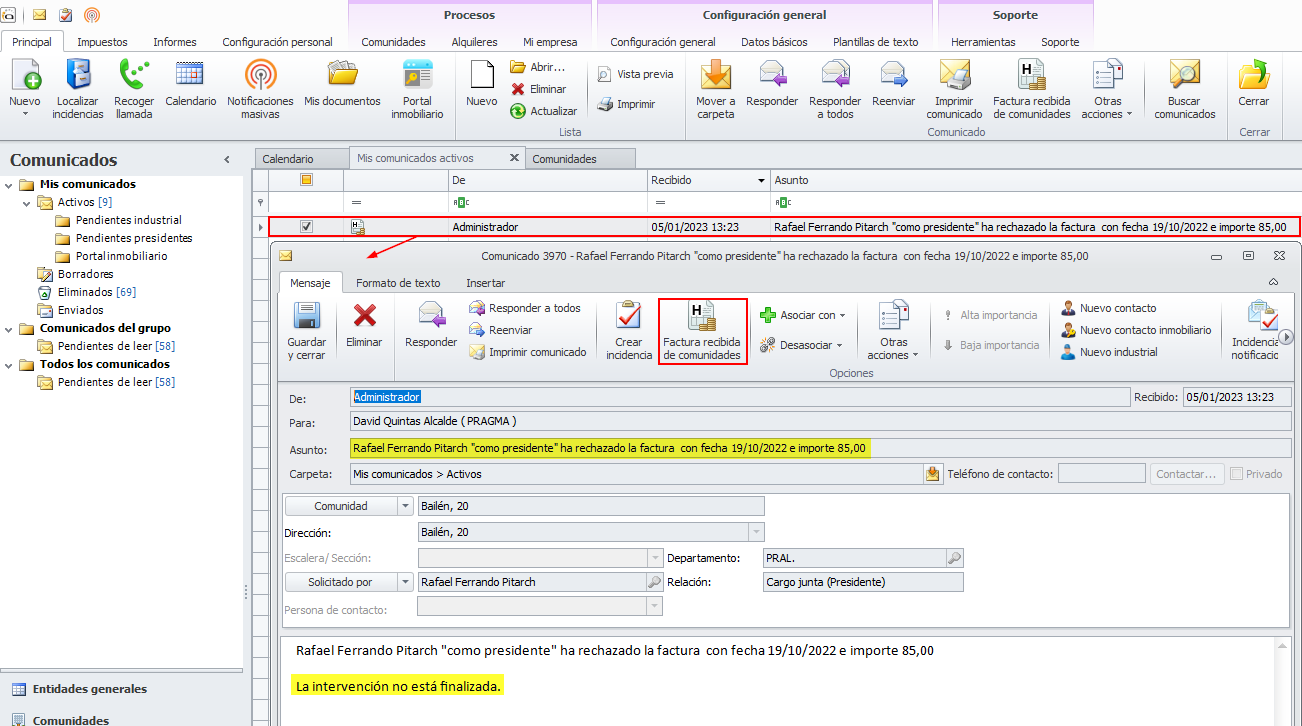Click Nuevo industrial in message ribbon
Viewport: 1302px width, 726px height.
tap(1109, 352)
